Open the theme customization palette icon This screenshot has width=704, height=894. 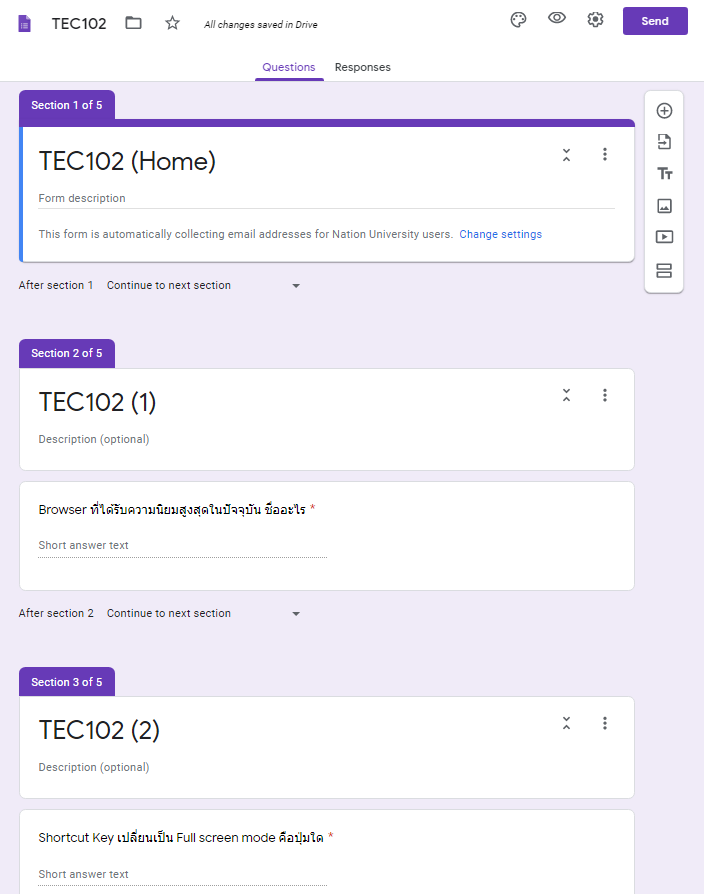518,21
